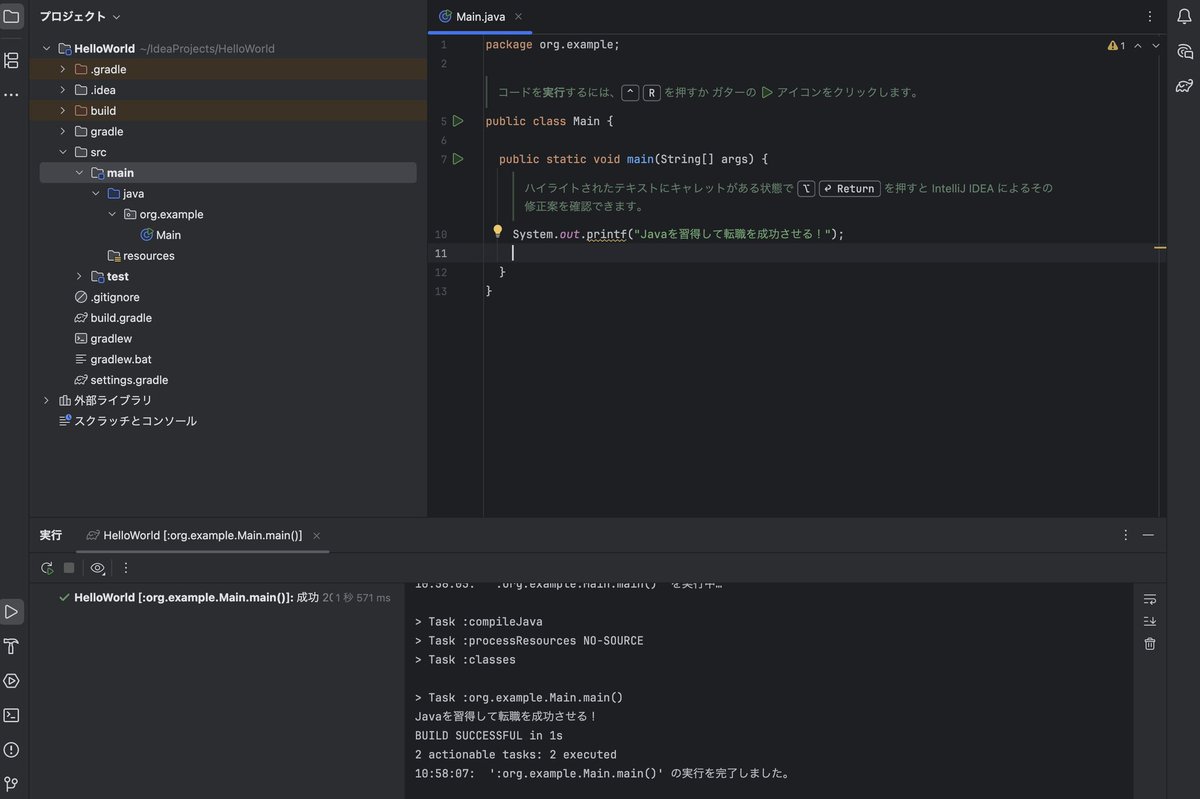Viewport: 1200px width, 799px height.
Task: Open the Terminal tool window icon
Action: point(12,715)
